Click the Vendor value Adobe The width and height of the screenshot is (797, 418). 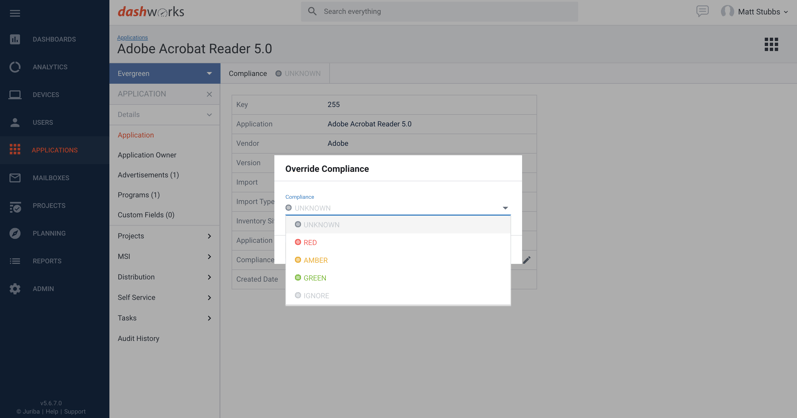[x=338, y=143]
